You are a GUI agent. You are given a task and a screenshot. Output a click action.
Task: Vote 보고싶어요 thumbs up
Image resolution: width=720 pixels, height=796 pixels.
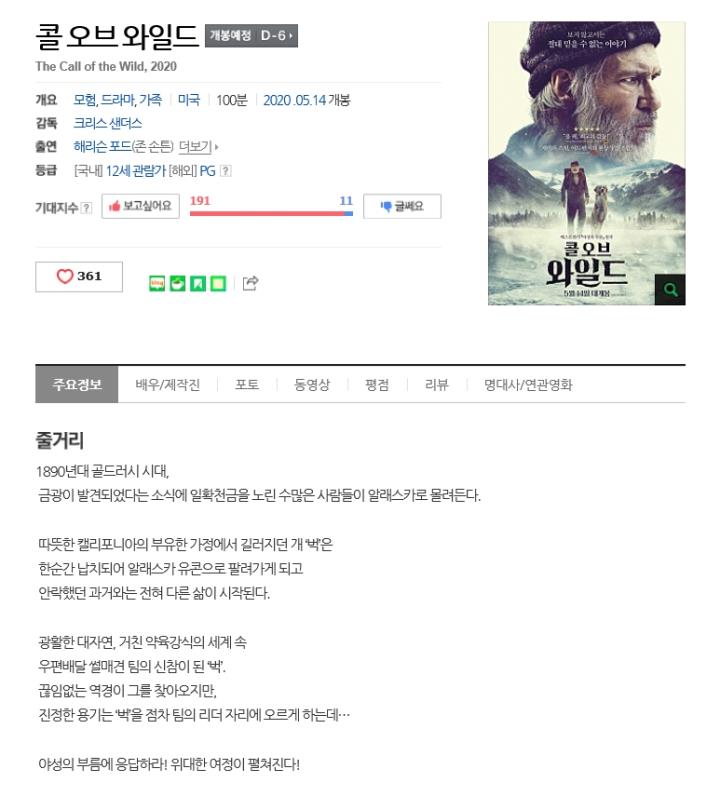(141, 206)
